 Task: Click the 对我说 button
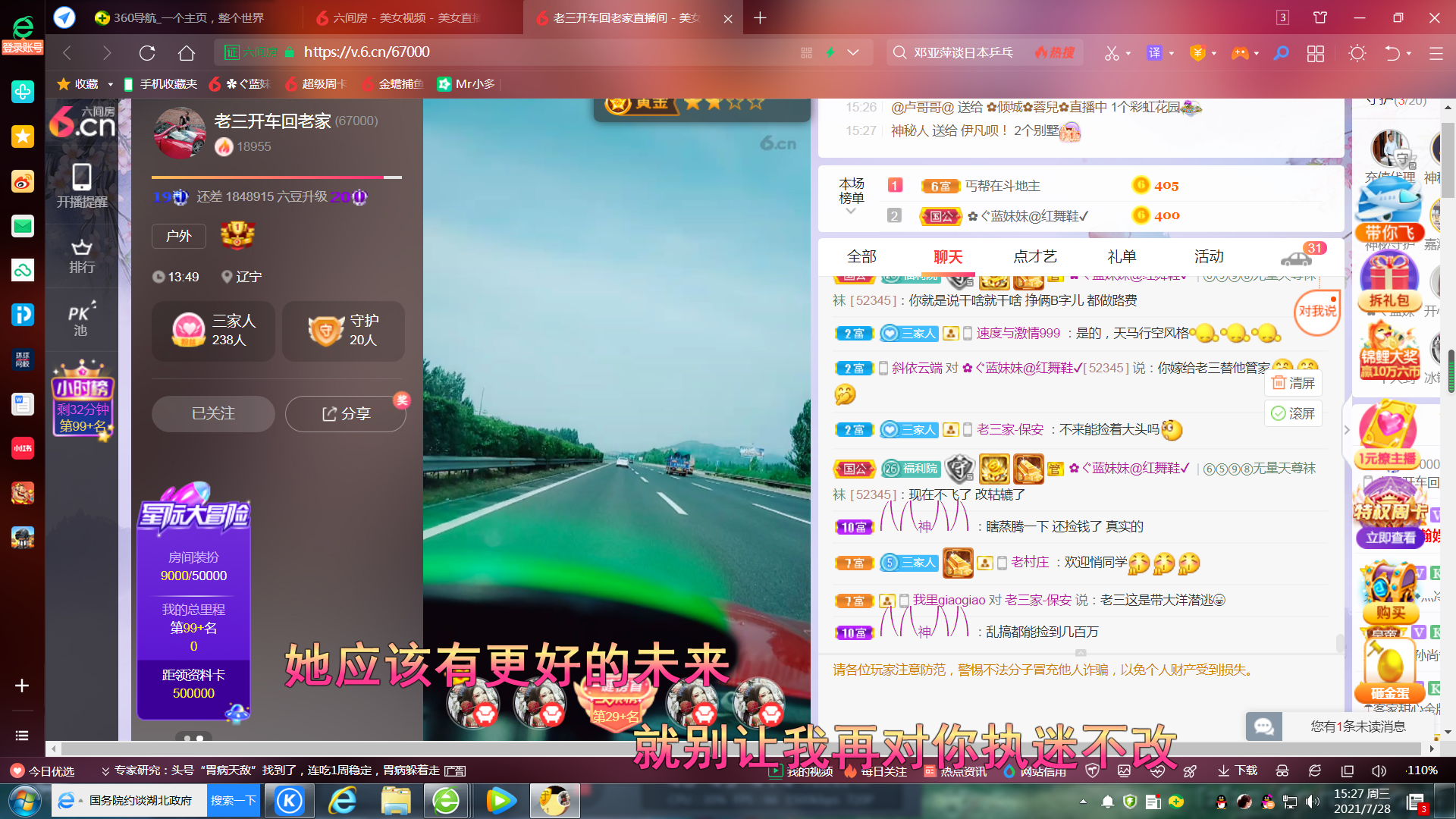tap(1317, 311)
